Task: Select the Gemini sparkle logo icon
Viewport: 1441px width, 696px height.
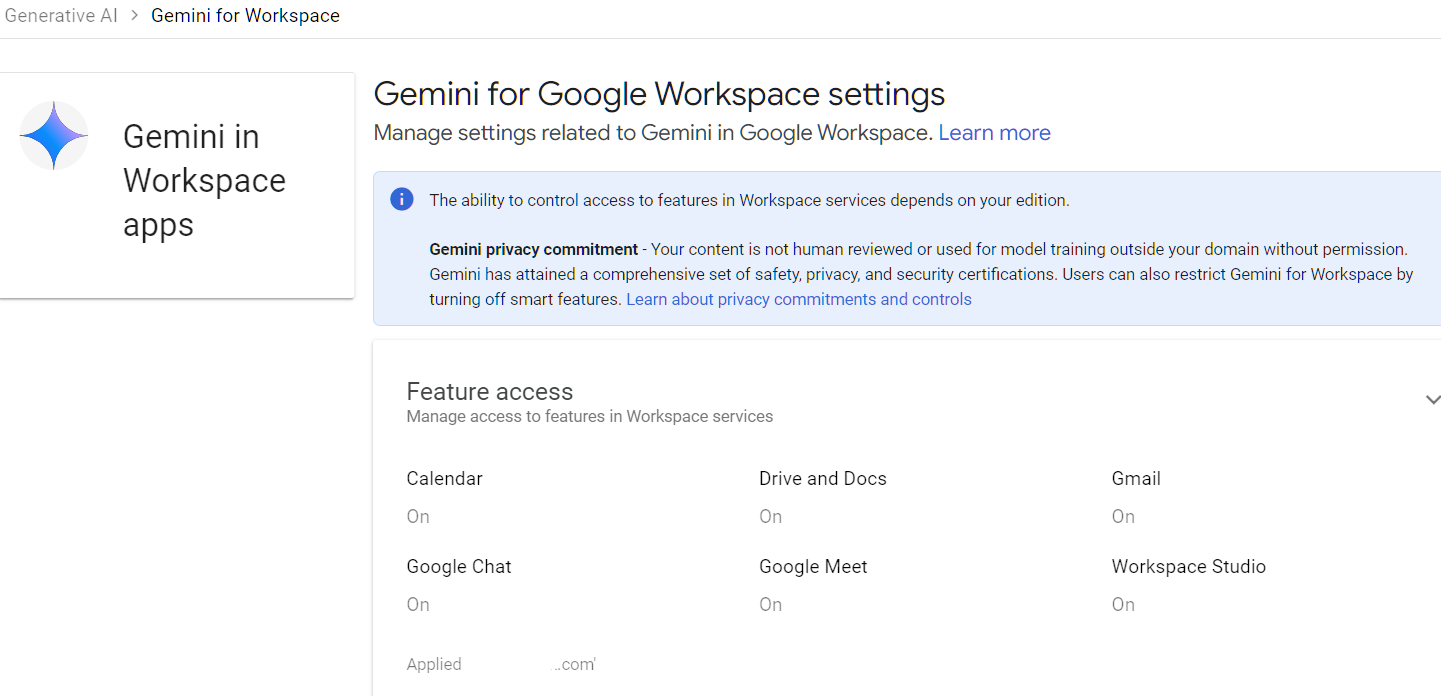Action: [x=53, y=135]
